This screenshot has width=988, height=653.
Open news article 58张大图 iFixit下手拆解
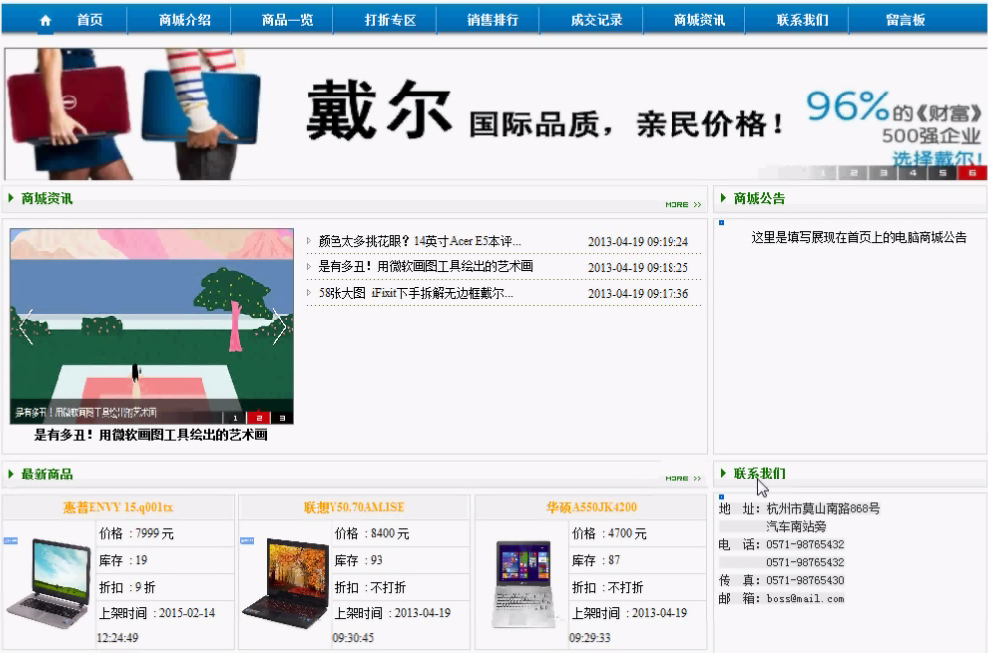[x=416, y=293]
